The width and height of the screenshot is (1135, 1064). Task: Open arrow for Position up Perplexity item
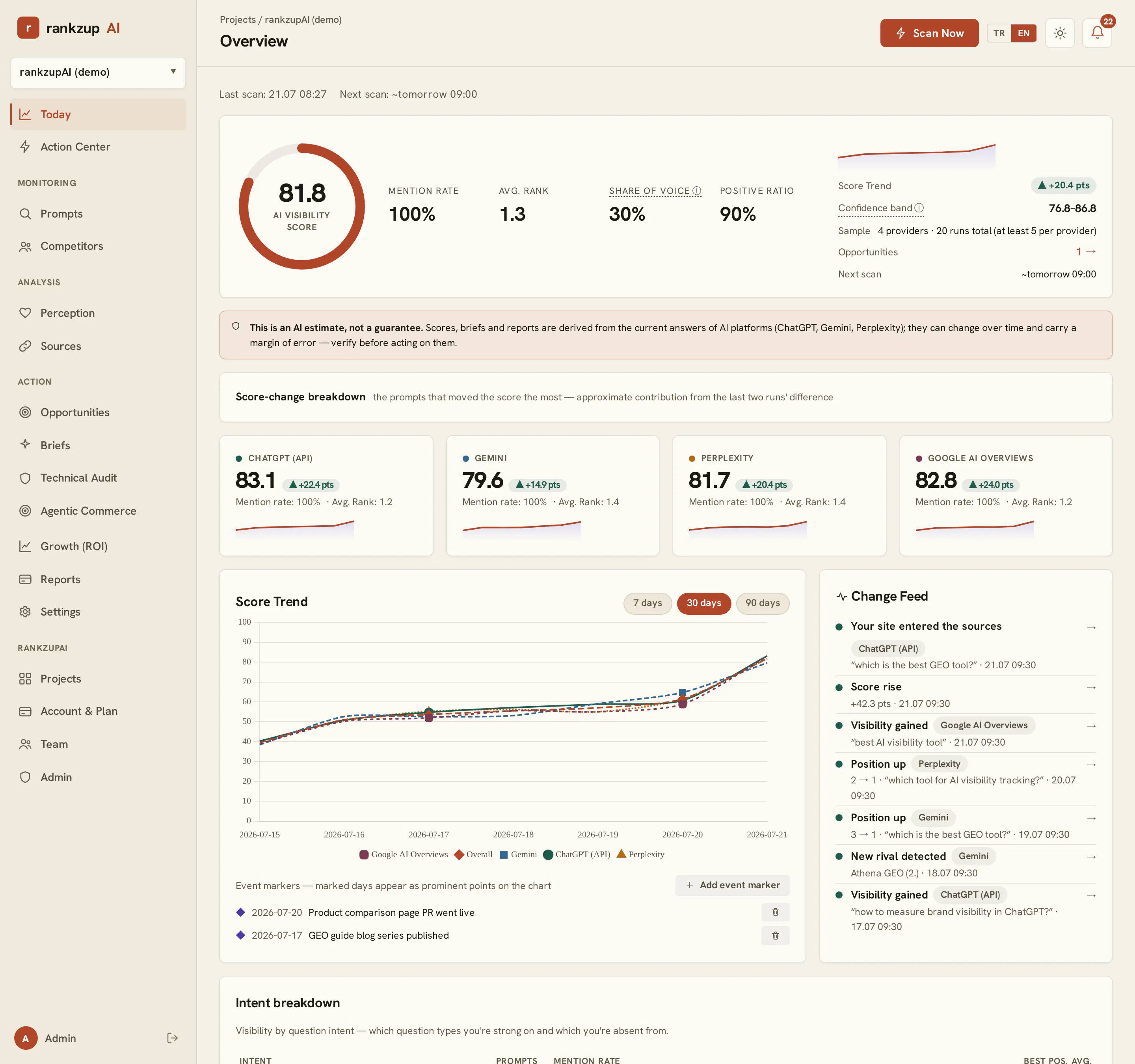pyautogui.click(x=1091, y=765)
